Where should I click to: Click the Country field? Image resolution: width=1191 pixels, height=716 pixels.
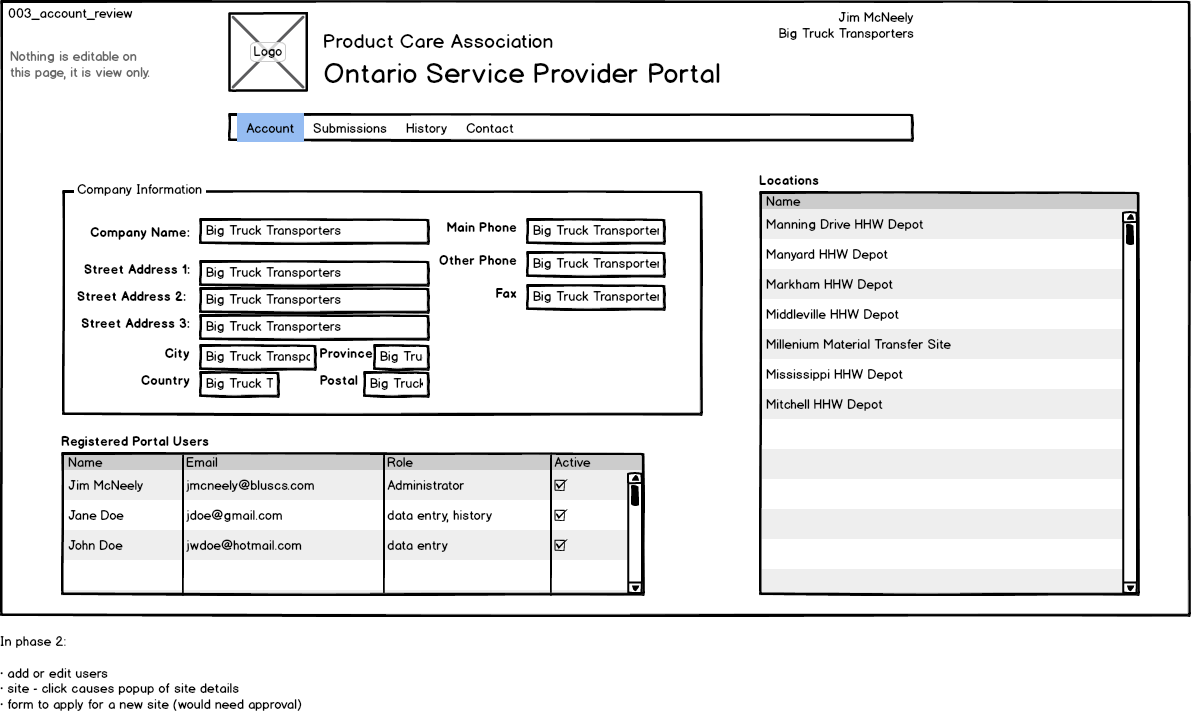239,383
